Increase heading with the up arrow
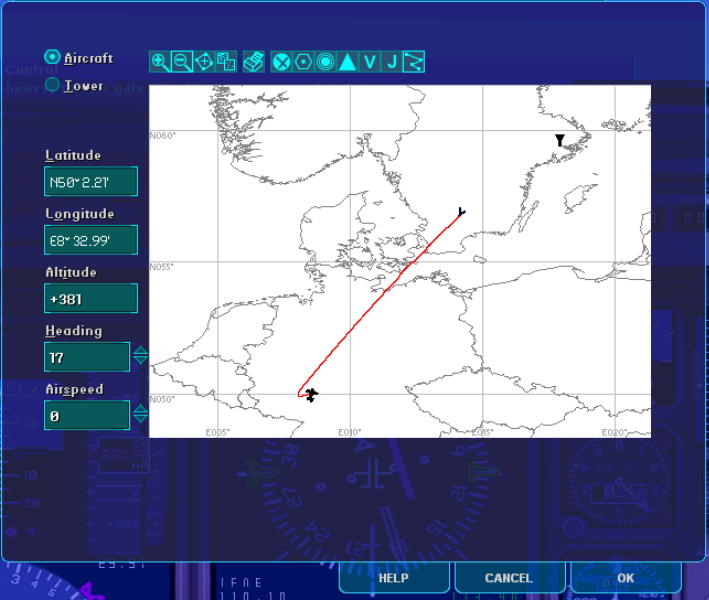The image size is (709, 600). pyautogui.click(x=141, y=350)
